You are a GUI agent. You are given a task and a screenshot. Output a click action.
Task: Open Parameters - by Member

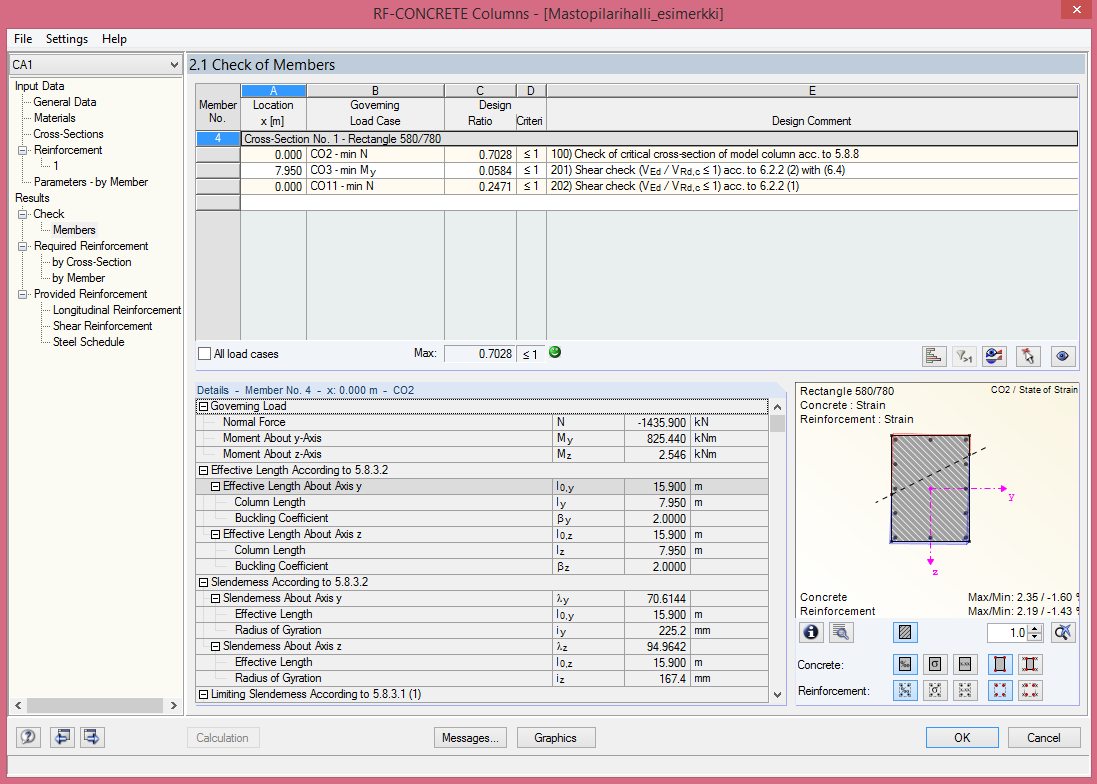click(91, 182)
